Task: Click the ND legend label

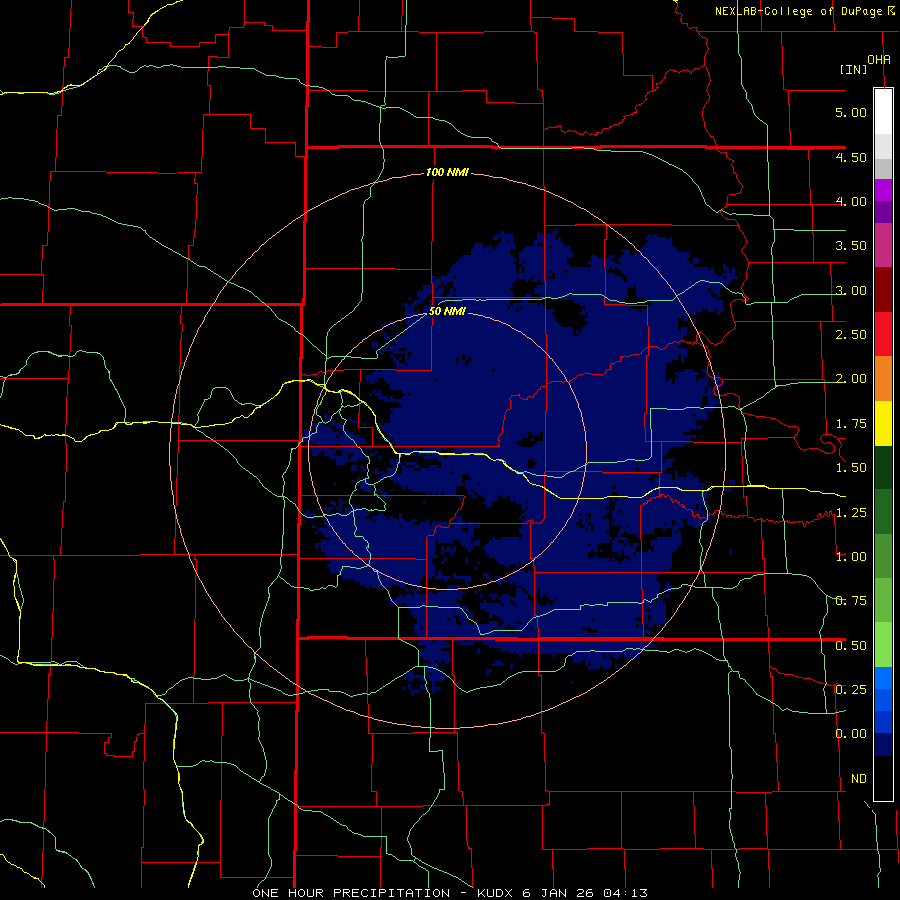Action: tap(859, 779)
